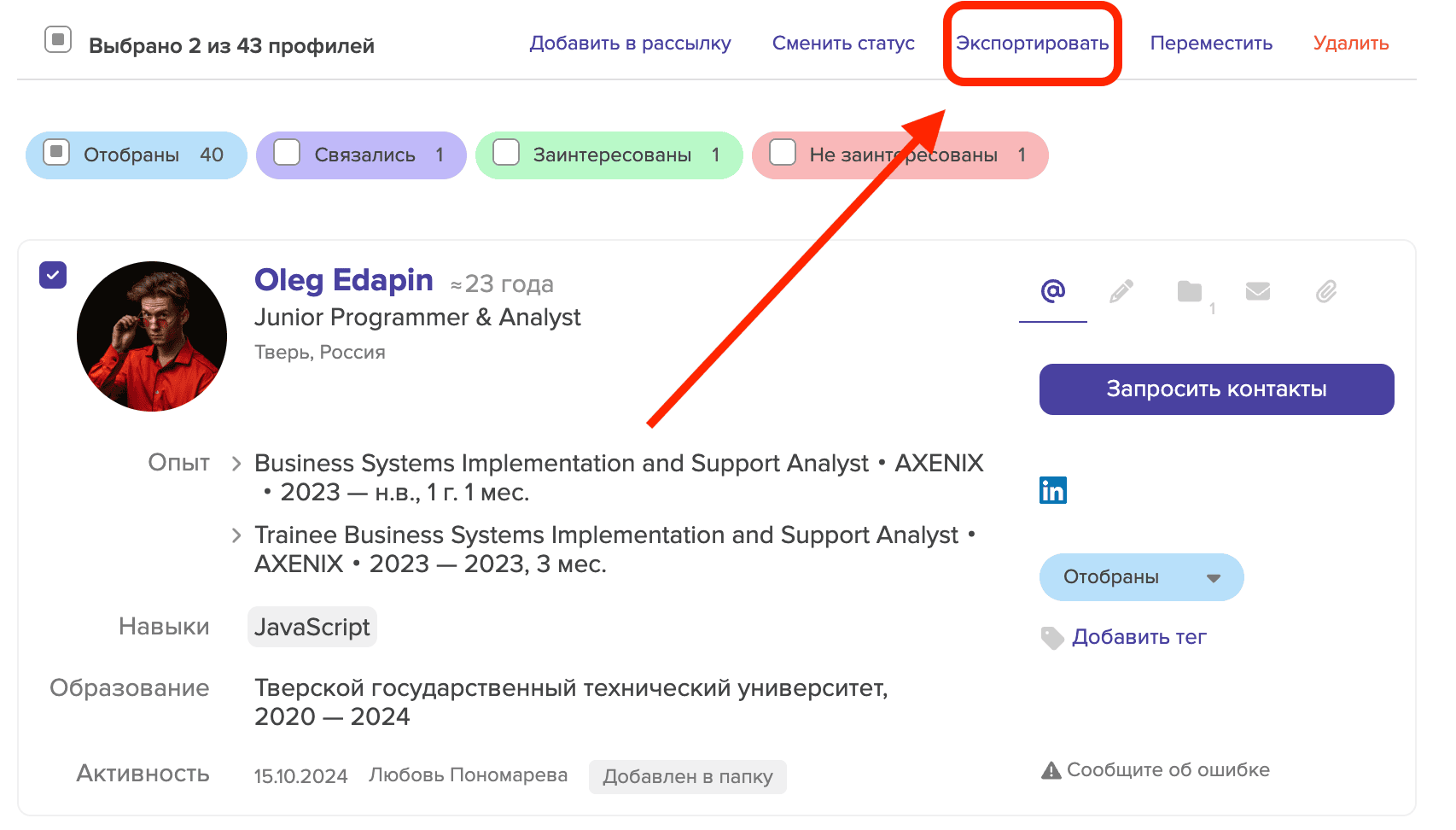Expand the Trainee Business Systems experience entry
Image resolution: width=1456 pixels, height=830 pixels.
coord(236,535)
